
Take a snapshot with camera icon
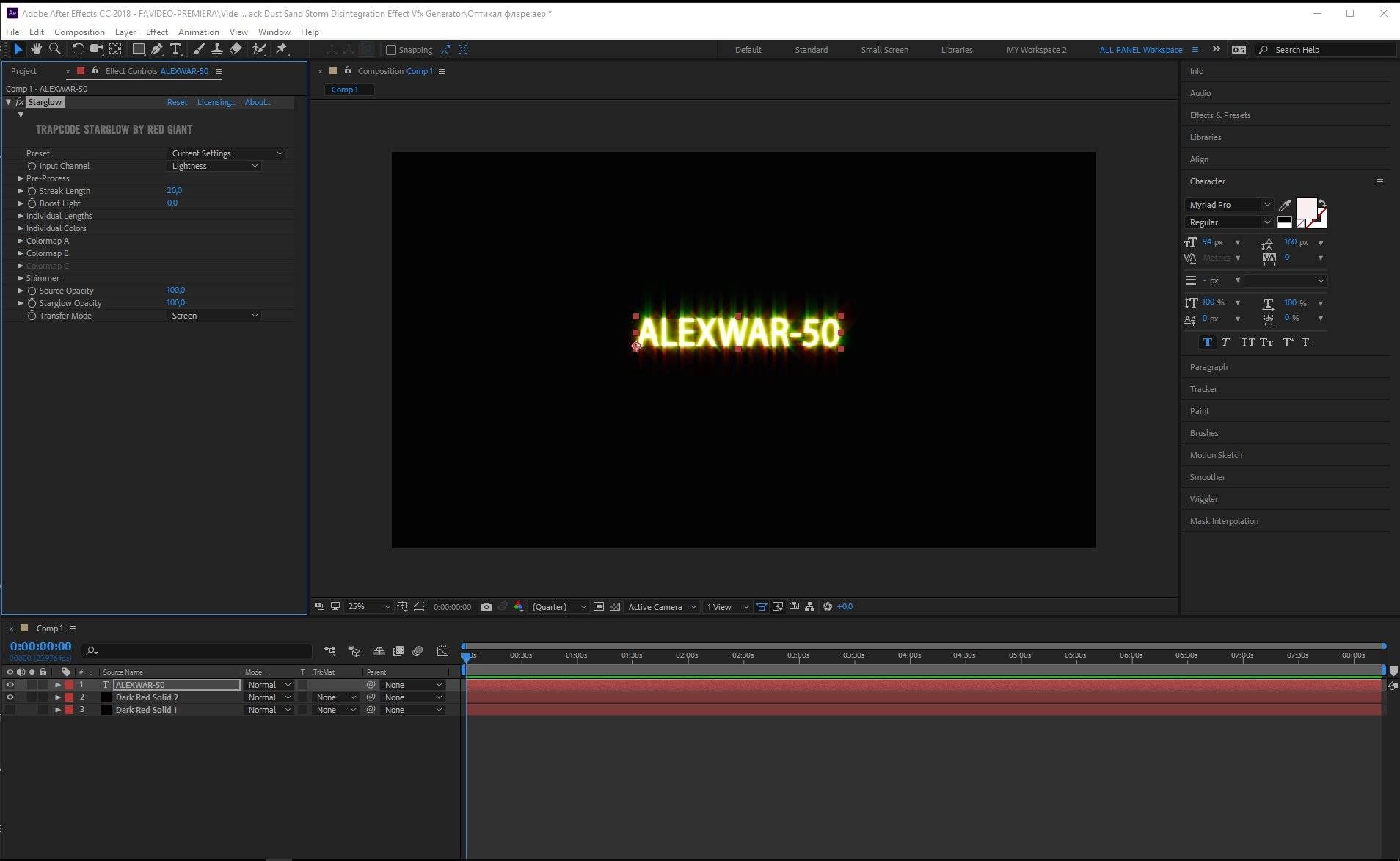pyautogui.click(x=486, y=607)
